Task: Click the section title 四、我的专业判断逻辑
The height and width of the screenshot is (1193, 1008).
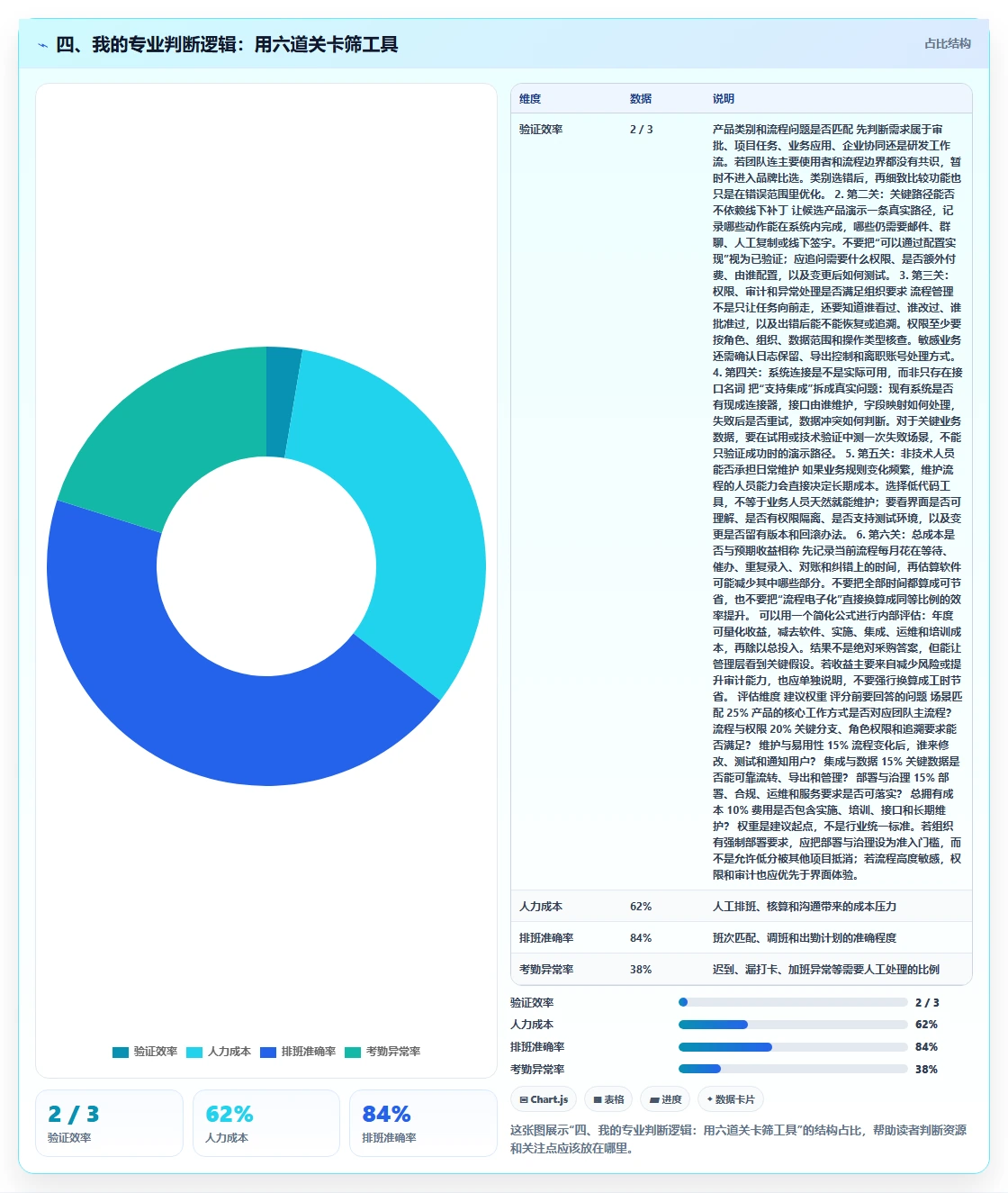Action: point(227,44)
